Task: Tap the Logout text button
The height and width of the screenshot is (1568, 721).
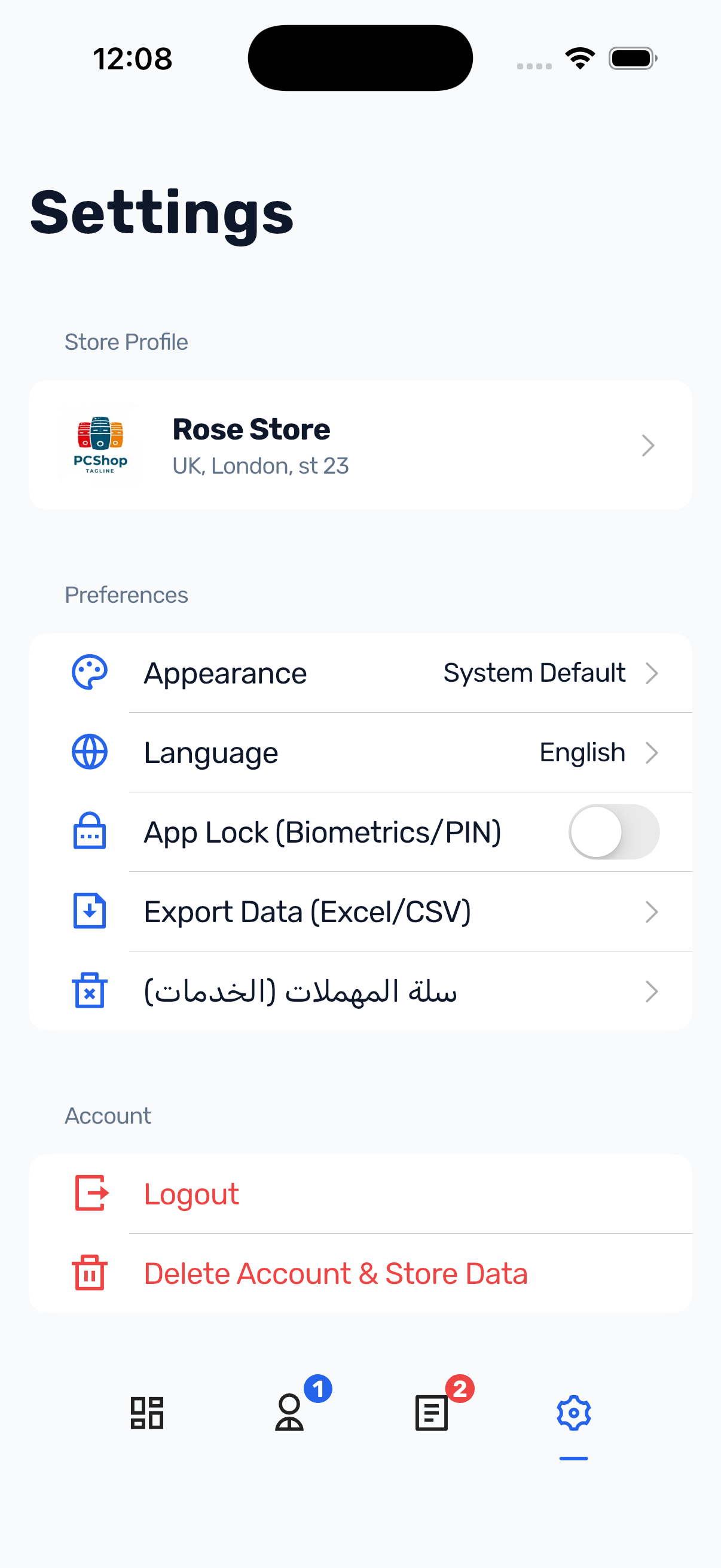Action: pyautogui.click(x=192, y=1194)
